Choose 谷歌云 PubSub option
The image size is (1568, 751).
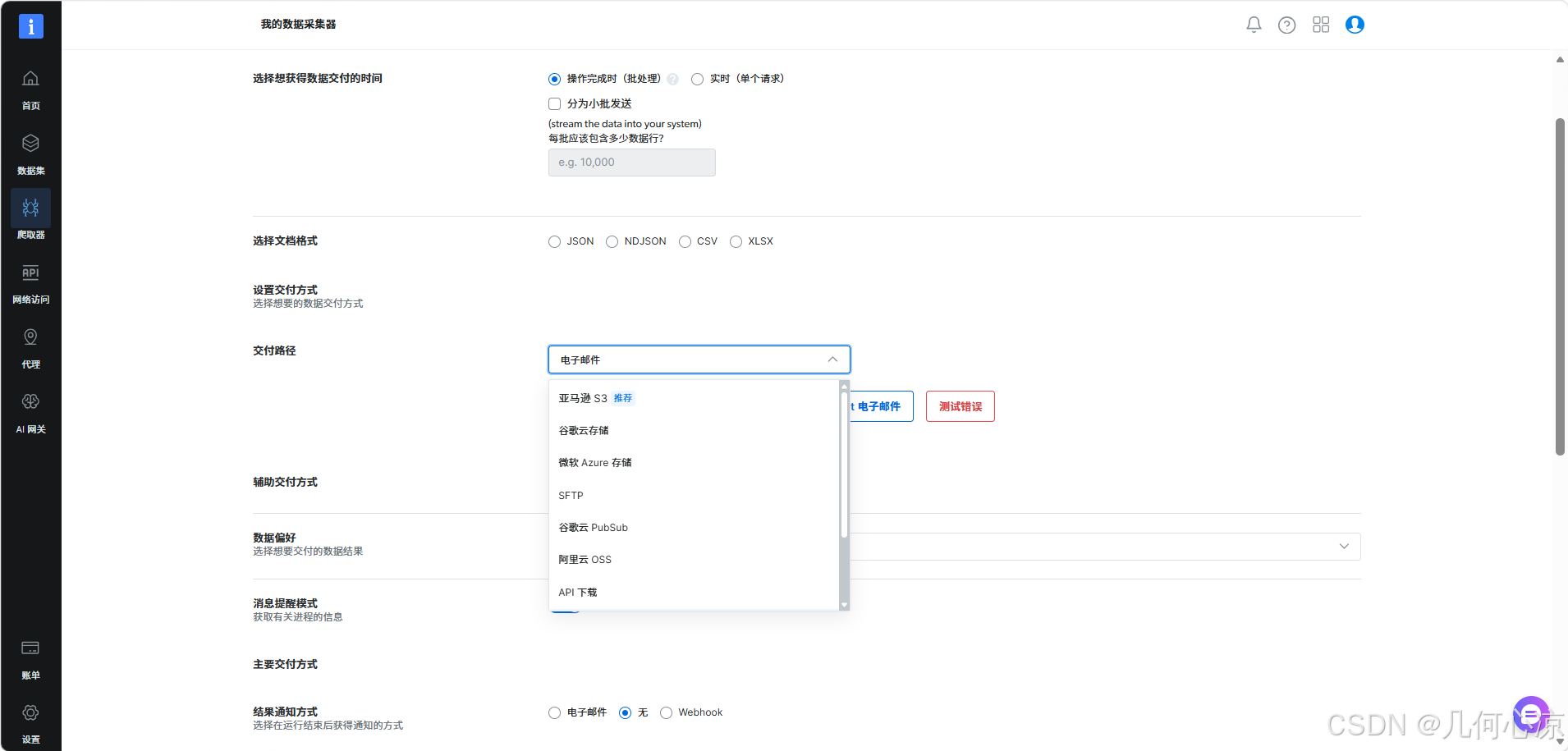pyautogui.click(x=694, y=527)
